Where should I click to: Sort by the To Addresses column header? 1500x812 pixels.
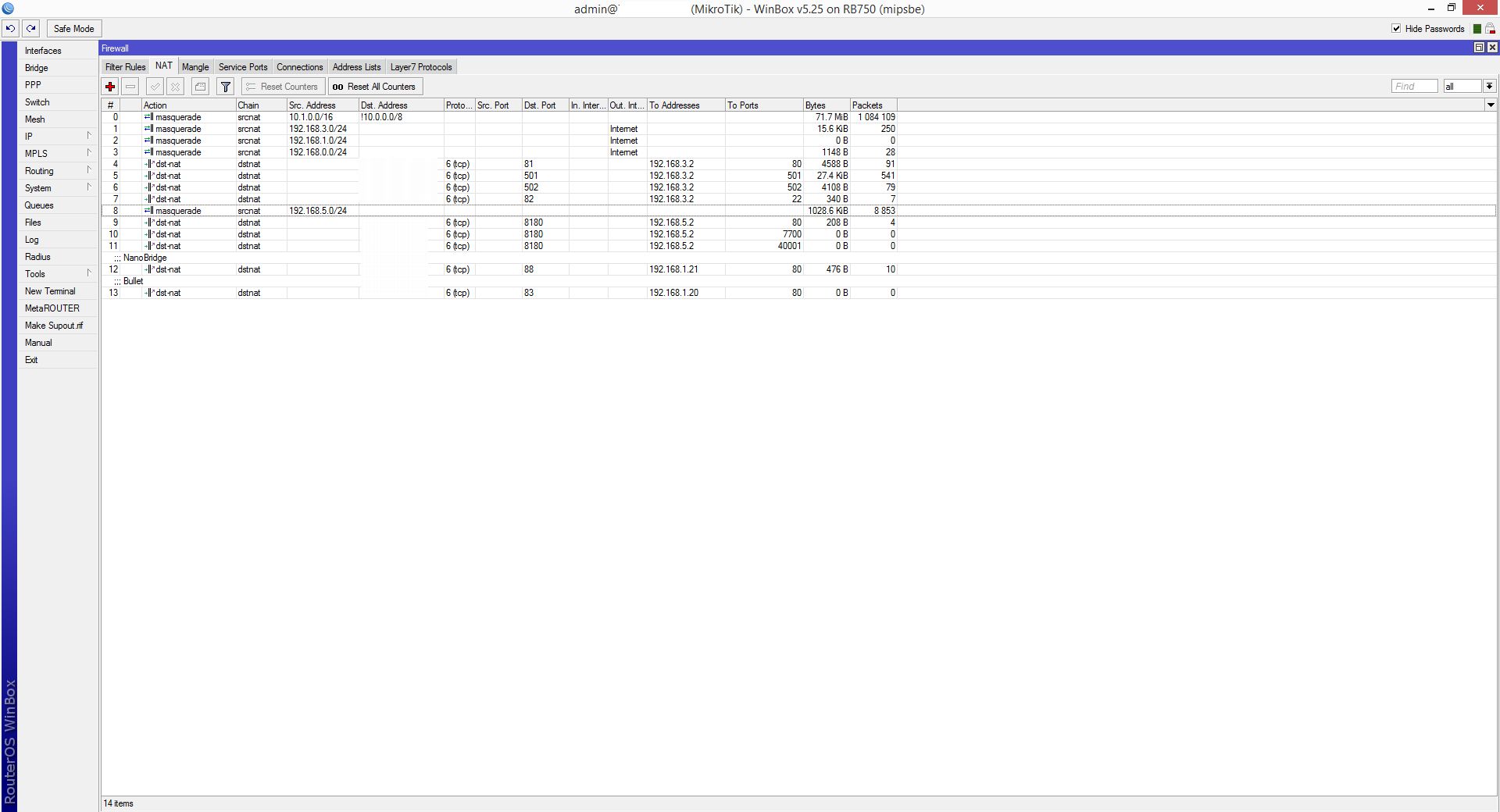click(686, 105)
